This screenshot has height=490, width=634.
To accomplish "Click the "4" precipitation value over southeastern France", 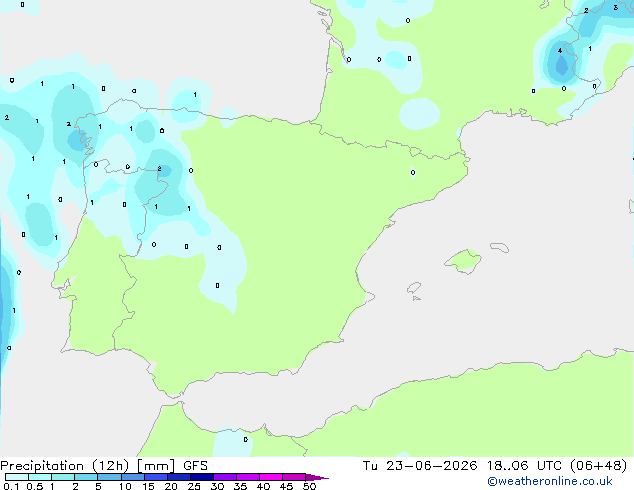I will (x=560, y=51).
